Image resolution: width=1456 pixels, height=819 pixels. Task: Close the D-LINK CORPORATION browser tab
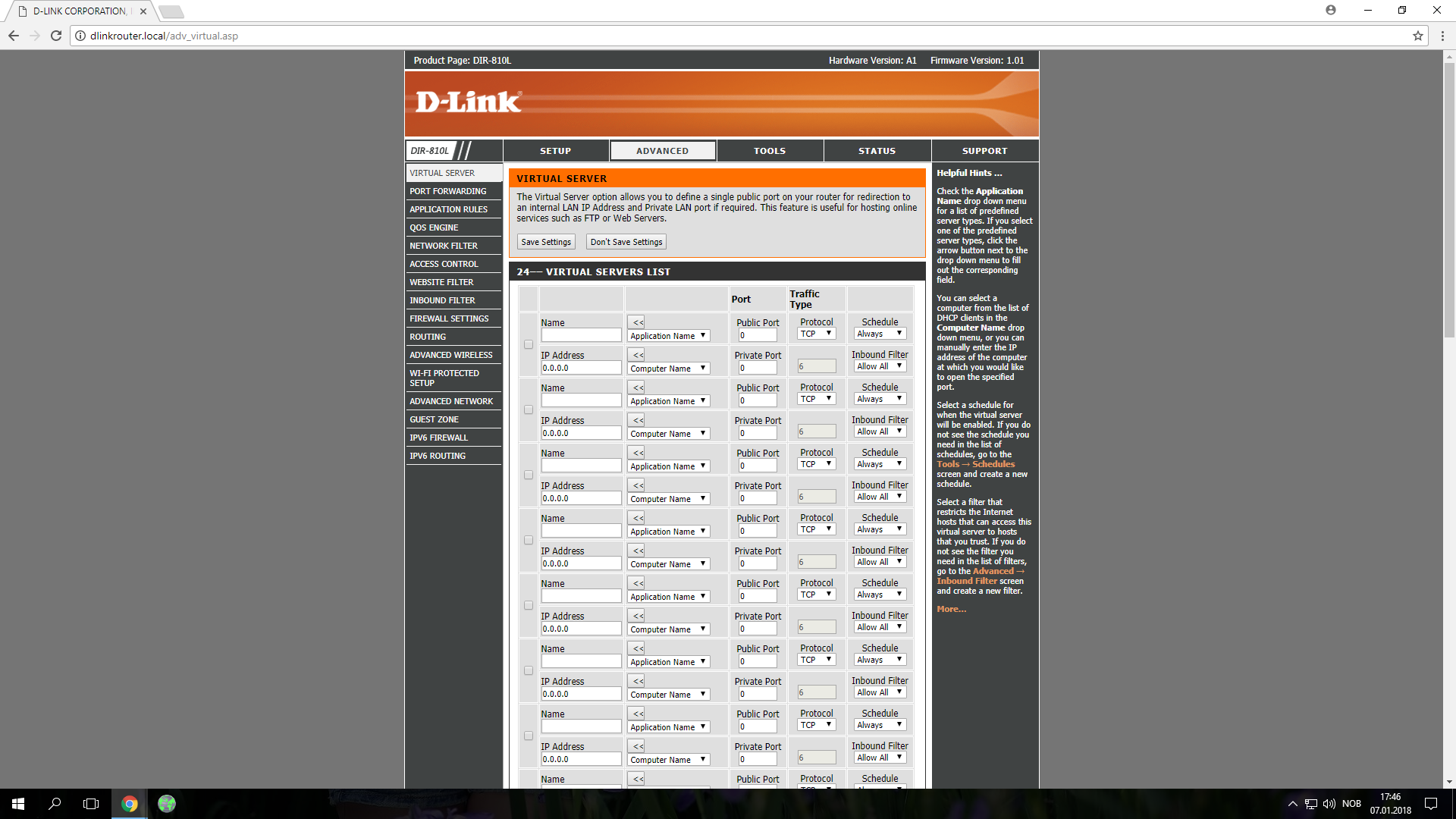click(143, 11)
